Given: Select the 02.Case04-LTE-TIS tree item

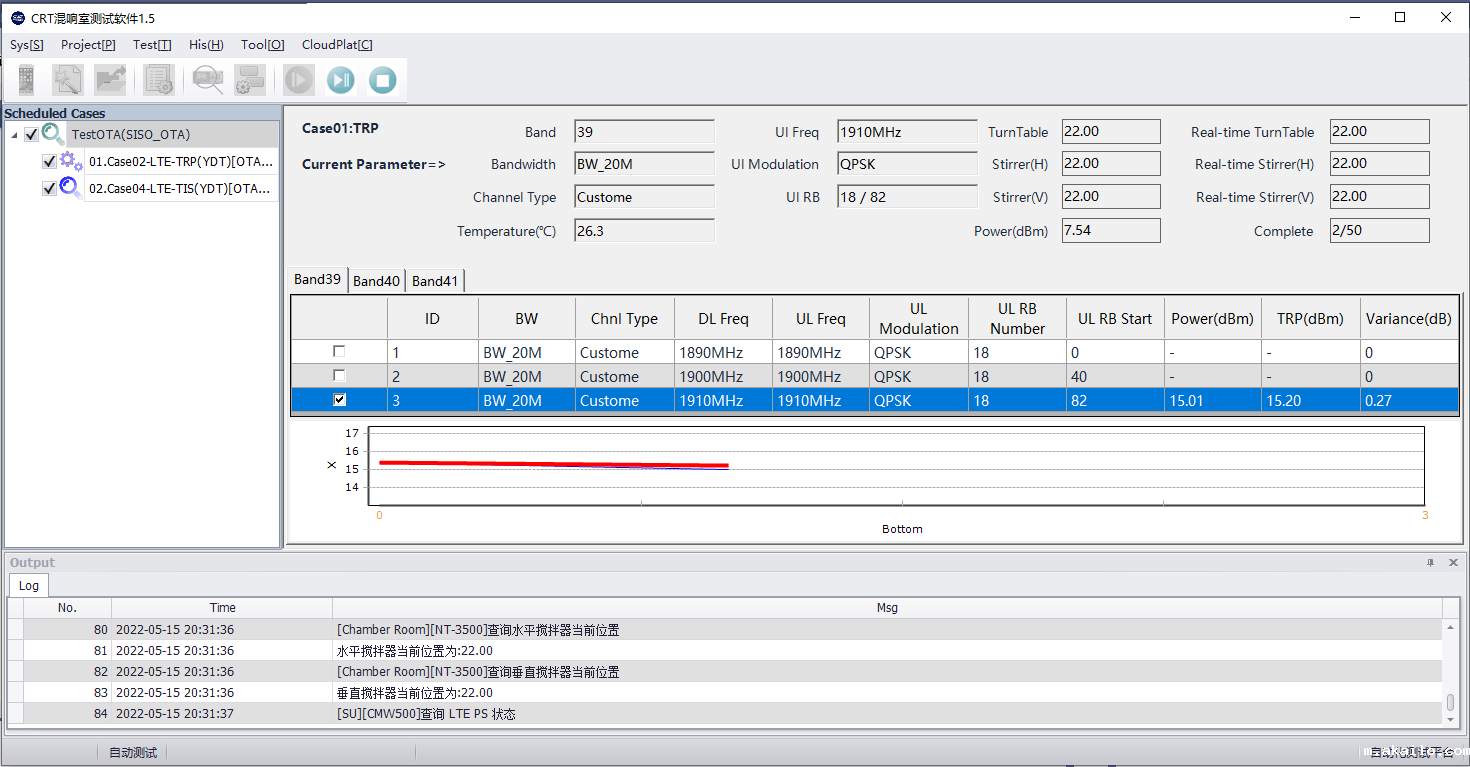Looking at the screenshot, I should coord(180,189).
